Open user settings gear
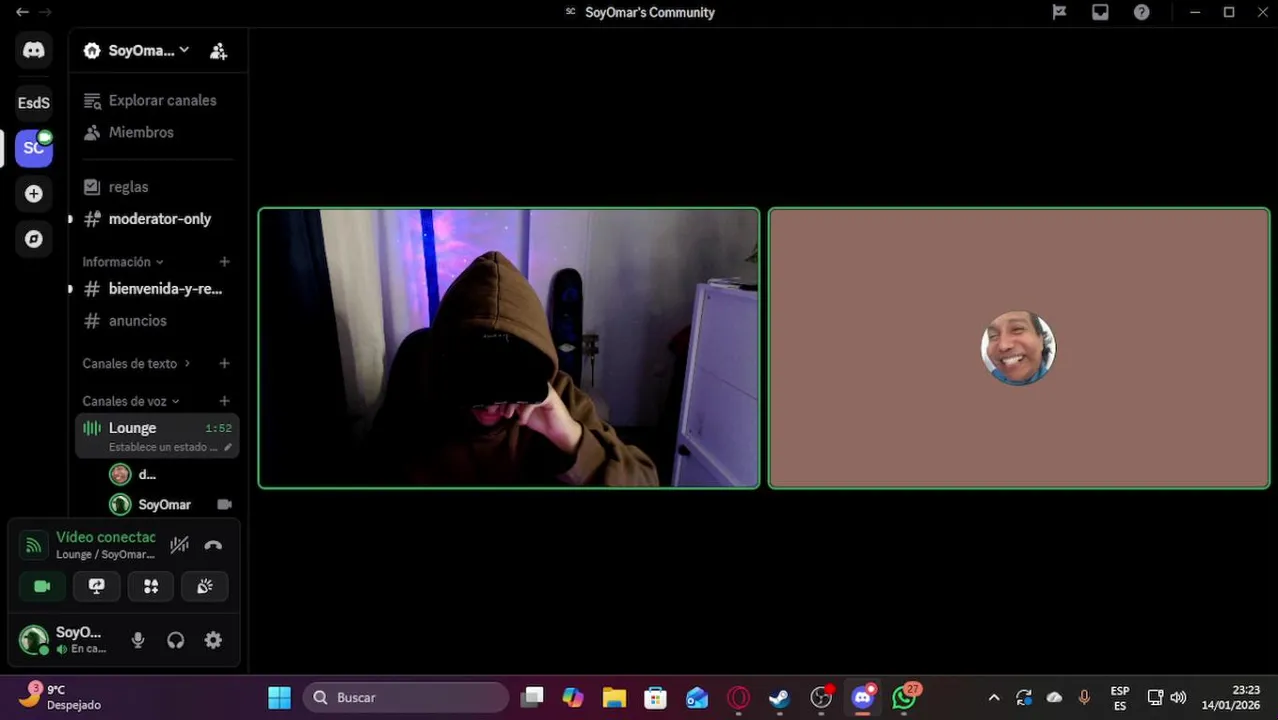The image size is (1278, 720). (x=213, y=640)
